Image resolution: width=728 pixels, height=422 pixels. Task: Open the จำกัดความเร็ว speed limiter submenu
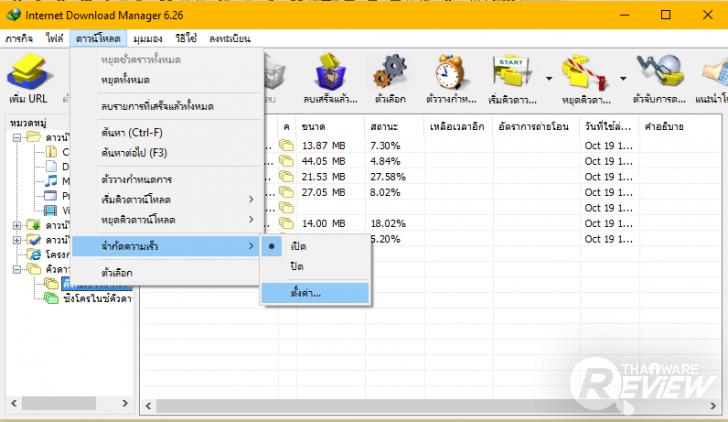coord(166,246)
